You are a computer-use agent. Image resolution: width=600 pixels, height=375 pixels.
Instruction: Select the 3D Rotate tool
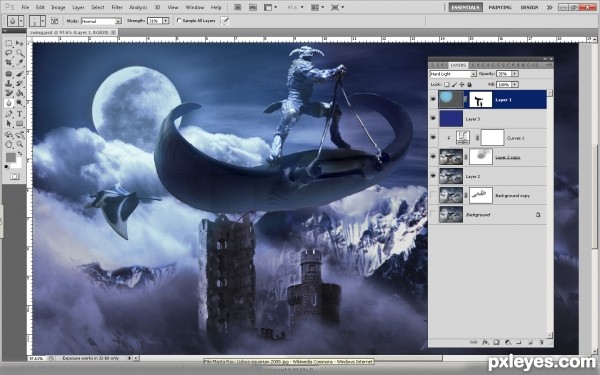[9, 134]
